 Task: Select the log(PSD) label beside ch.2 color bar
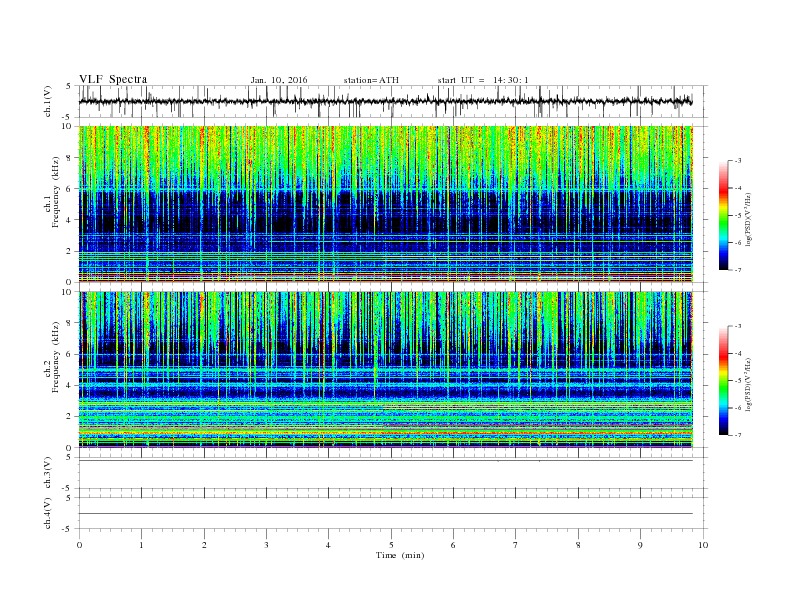[748, 385]
